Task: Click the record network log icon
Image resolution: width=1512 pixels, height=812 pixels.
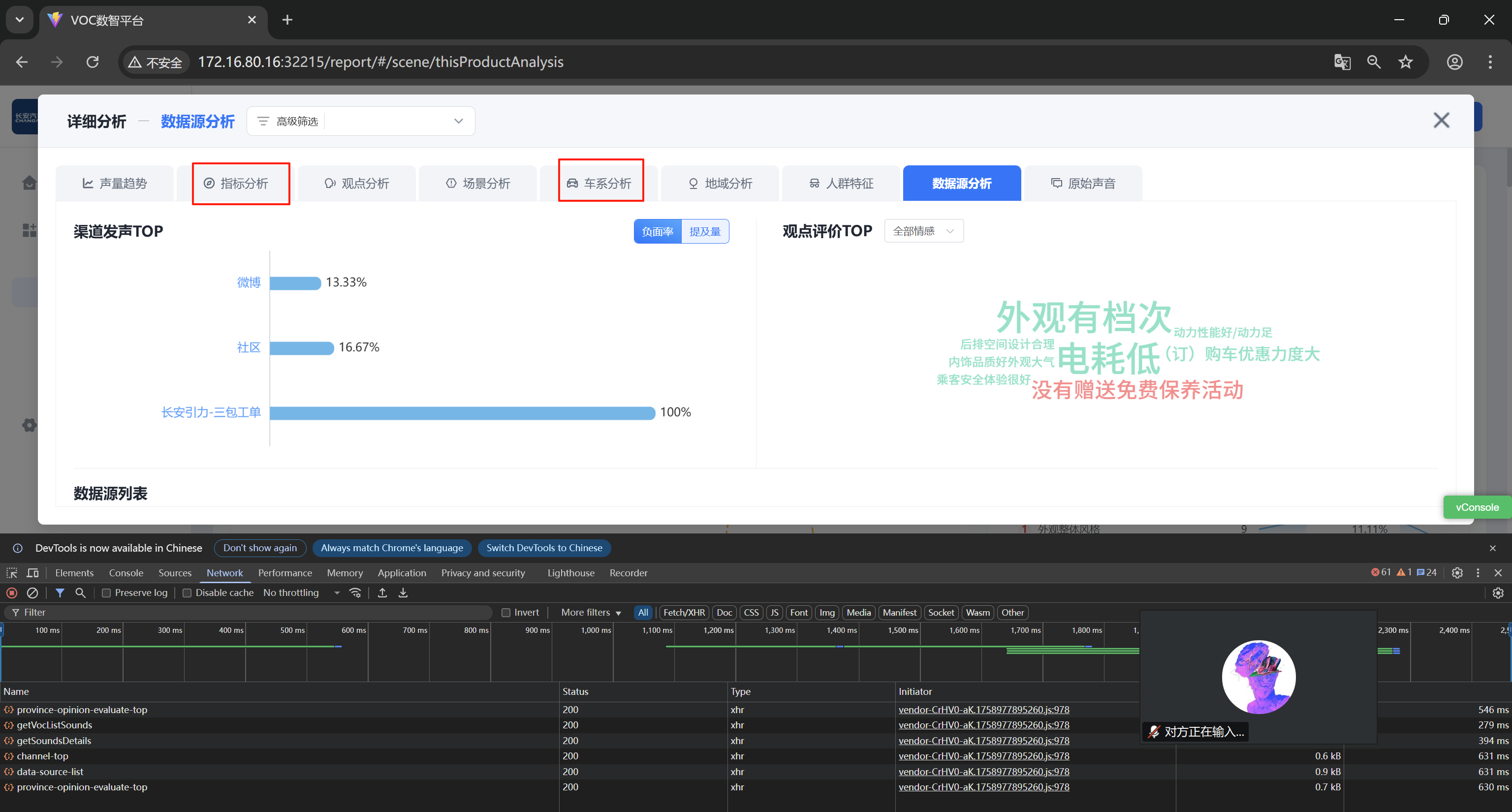Action: (12, 593)
